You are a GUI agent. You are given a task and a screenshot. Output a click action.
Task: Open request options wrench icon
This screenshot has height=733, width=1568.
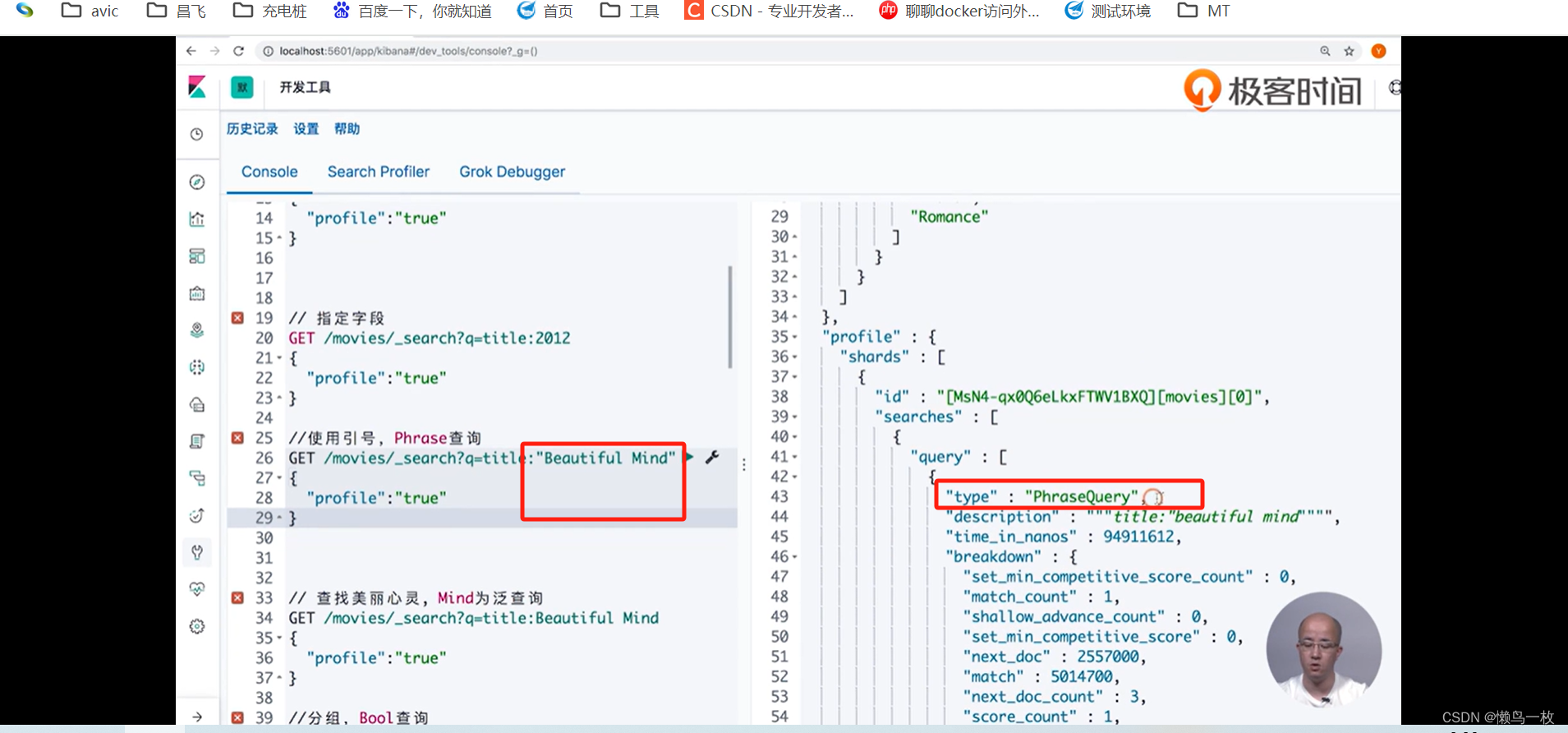coord(712,457)
